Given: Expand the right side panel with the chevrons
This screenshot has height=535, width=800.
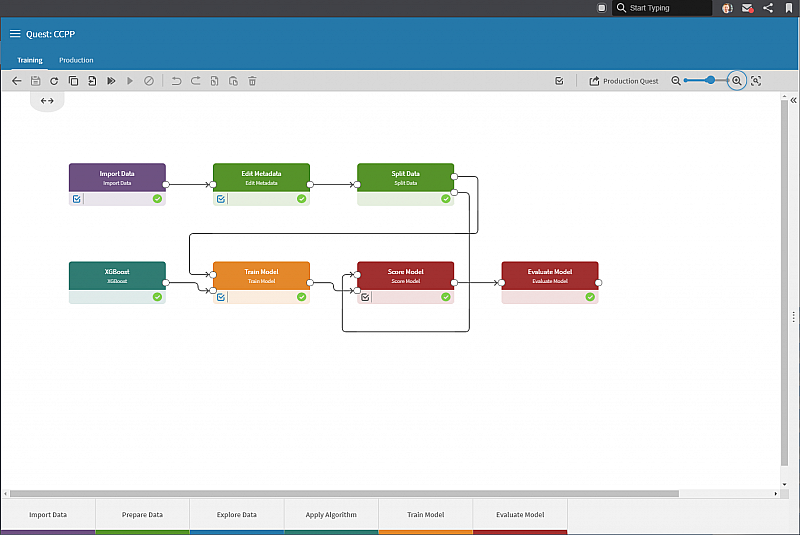Looking at the screenshot, I should tap(793, 100).
